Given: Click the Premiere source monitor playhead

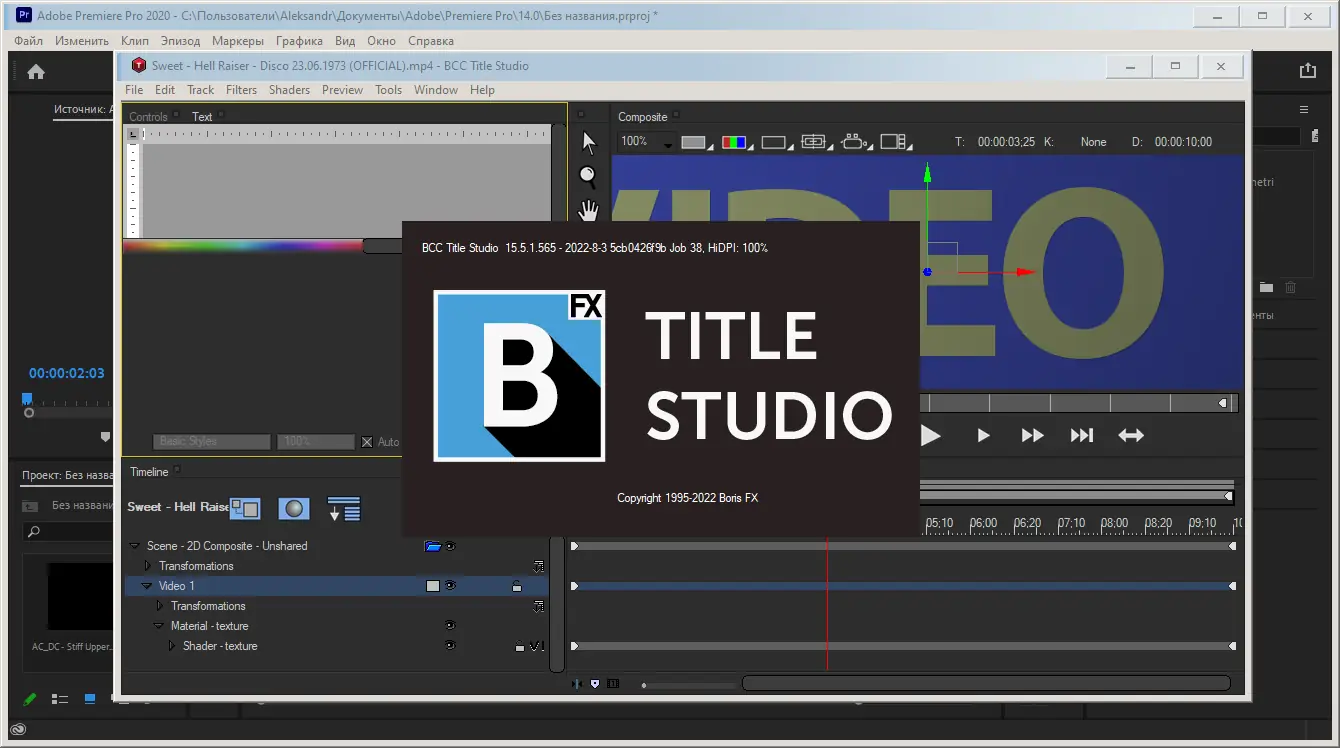Looking at the screenshot, I should click(x=28, y=398).
